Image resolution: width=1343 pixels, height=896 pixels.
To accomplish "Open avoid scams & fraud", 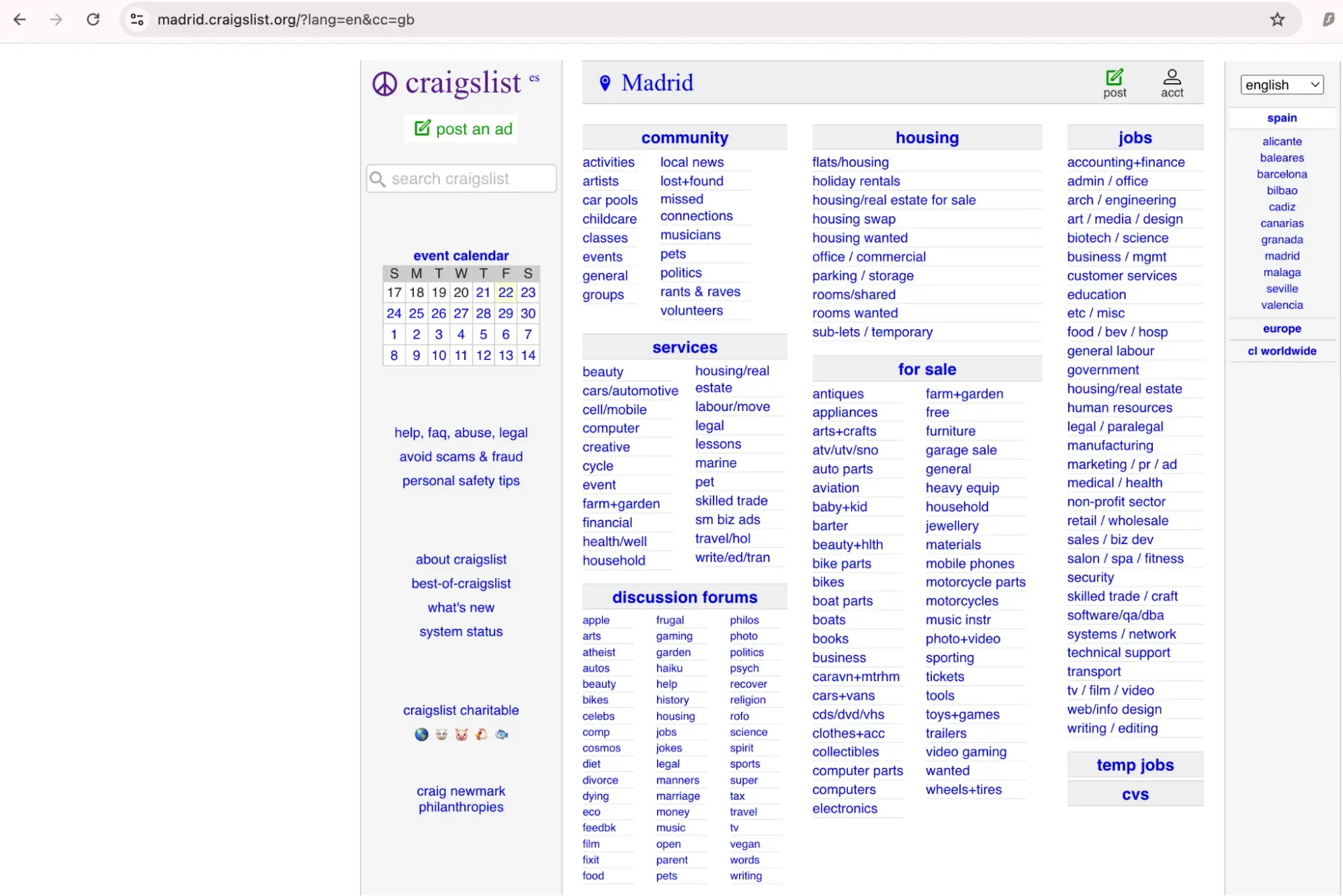I will (461, 457).
